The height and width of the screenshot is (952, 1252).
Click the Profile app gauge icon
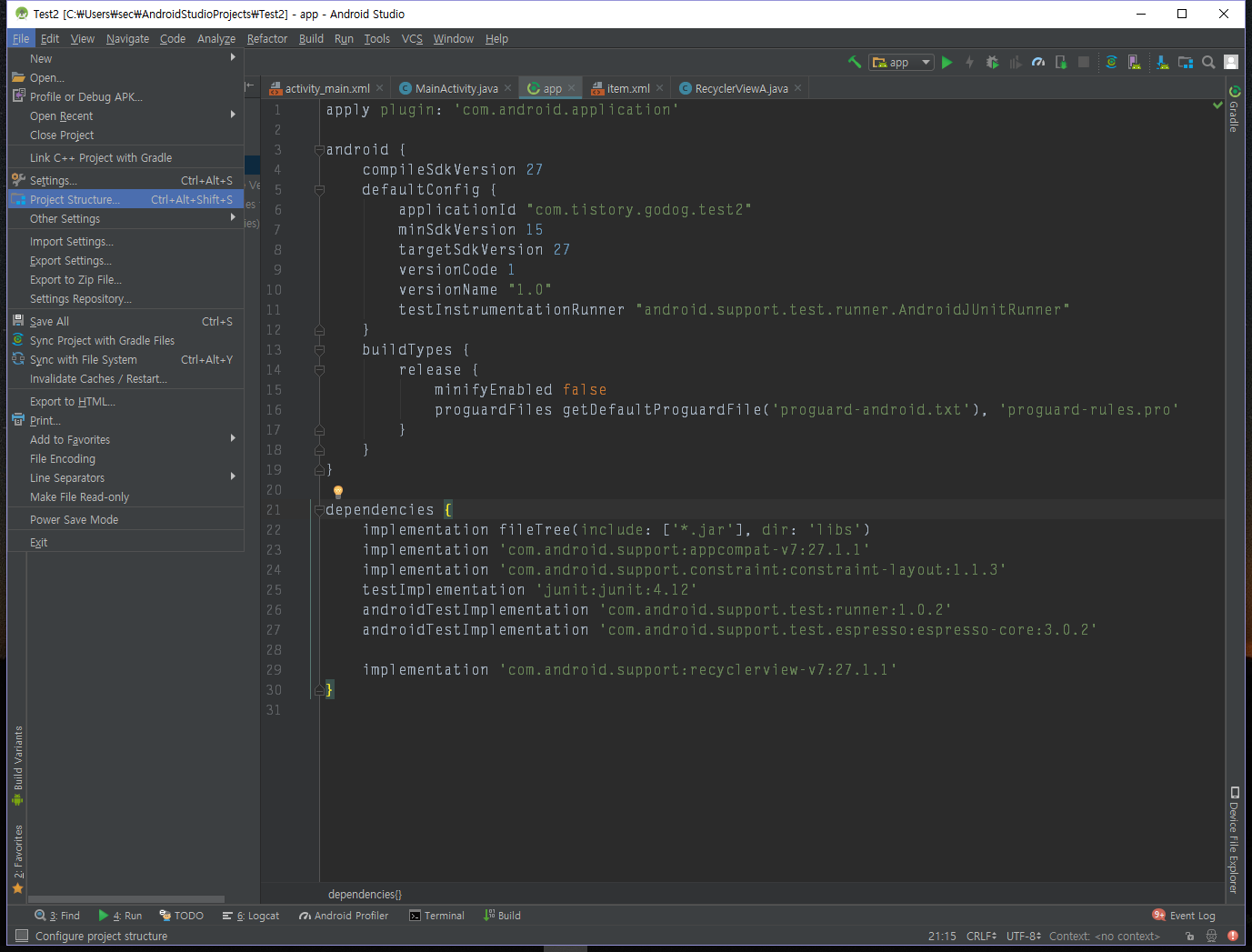point(1038,62)
